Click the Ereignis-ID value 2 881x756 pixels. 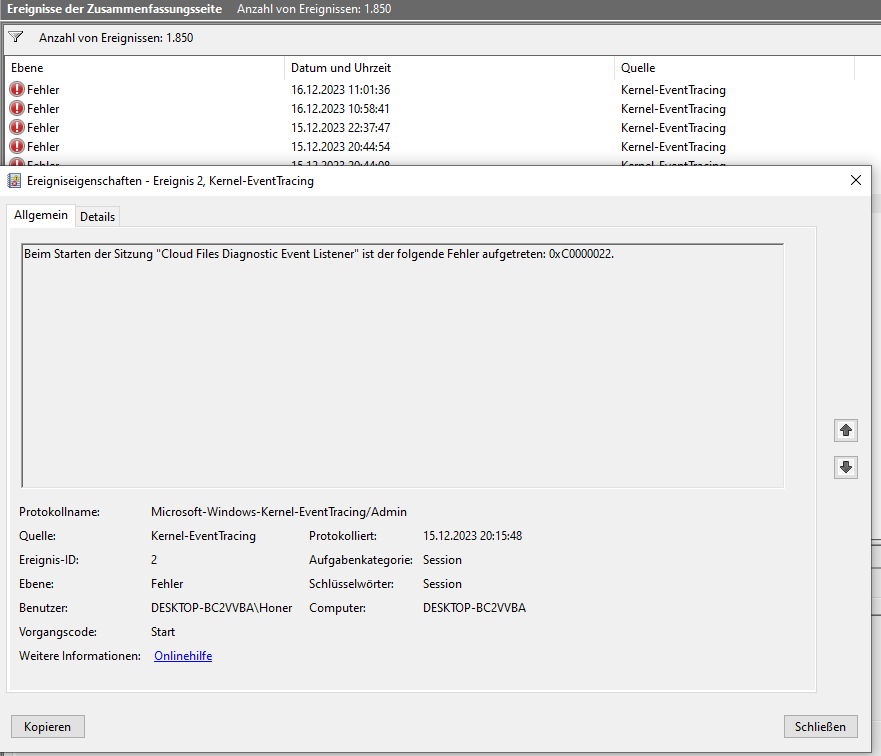pyautogui.click(x=154, y=560)
